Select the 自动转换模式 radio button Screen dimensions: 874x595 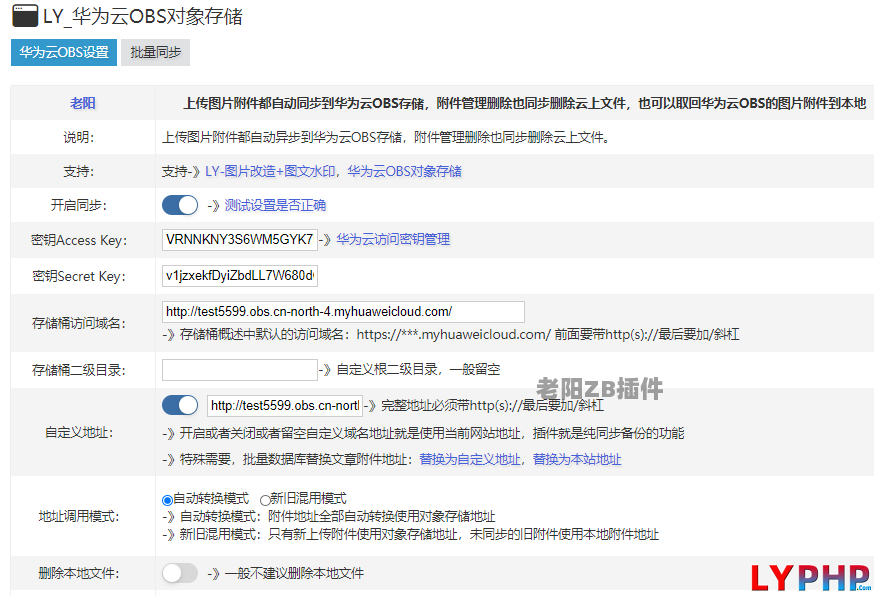[x=167, y=500]
